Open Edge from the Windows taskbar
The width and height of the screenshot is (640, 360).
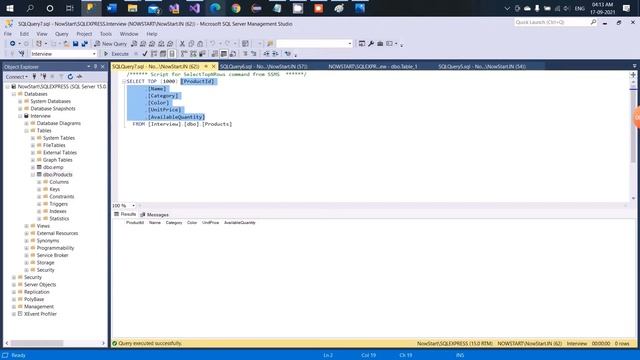215,8
